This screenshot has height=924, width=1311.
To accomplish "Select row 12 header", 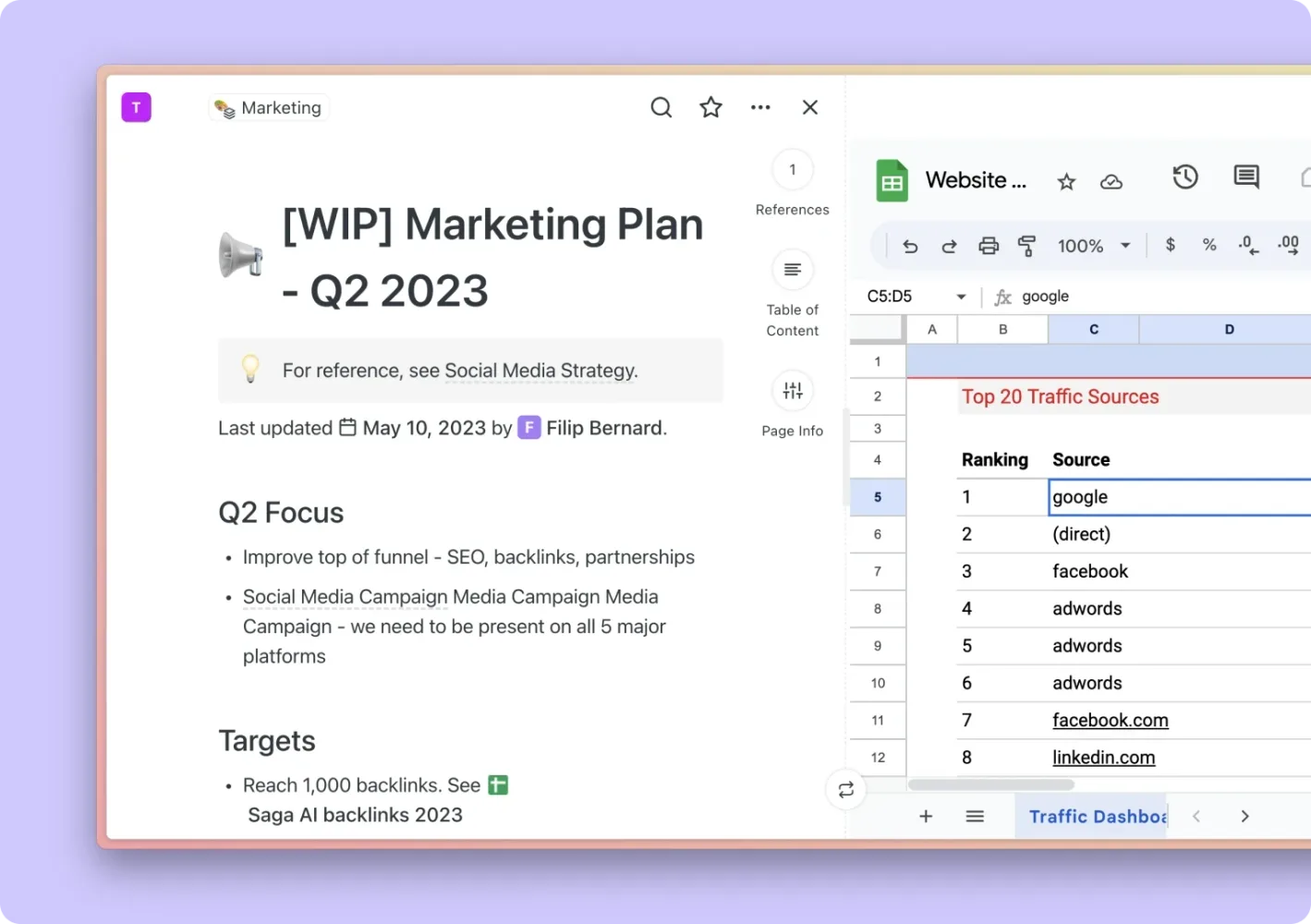I will 878,758.
